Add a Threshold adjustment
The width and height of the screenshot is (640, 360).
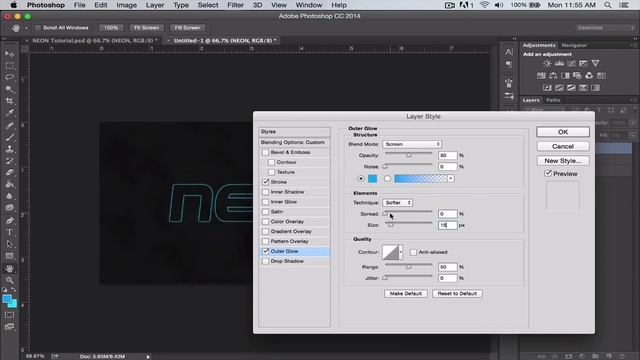571,88
